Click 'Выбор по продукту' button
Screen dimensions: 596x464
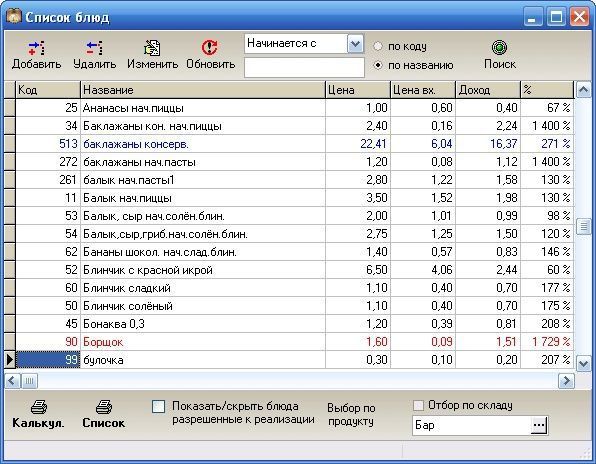351,415
